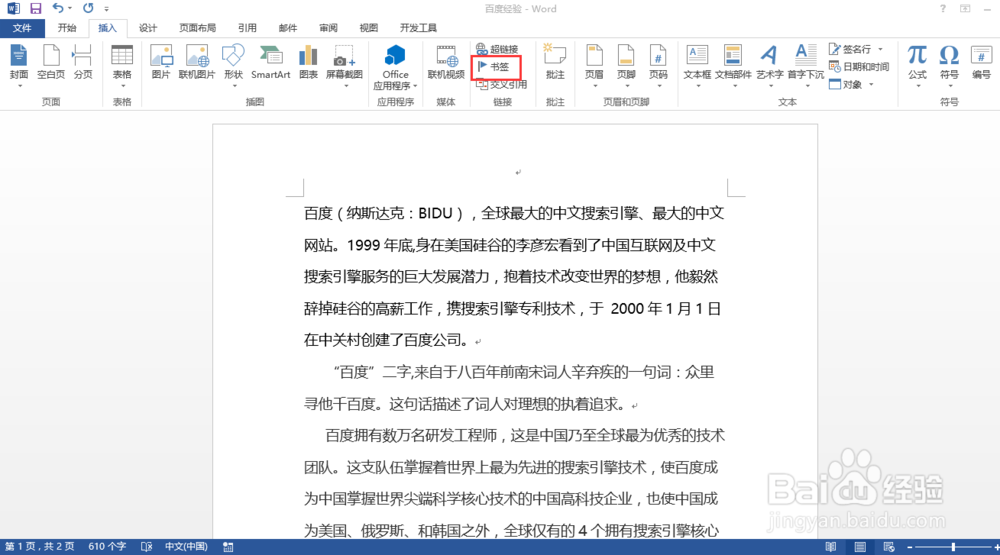Image resolution: width=1000 pixels, height=555 pixels.
Task: Expand the signature line dropdown arrow
Action: pyautogui.click(x=881, y=49)
